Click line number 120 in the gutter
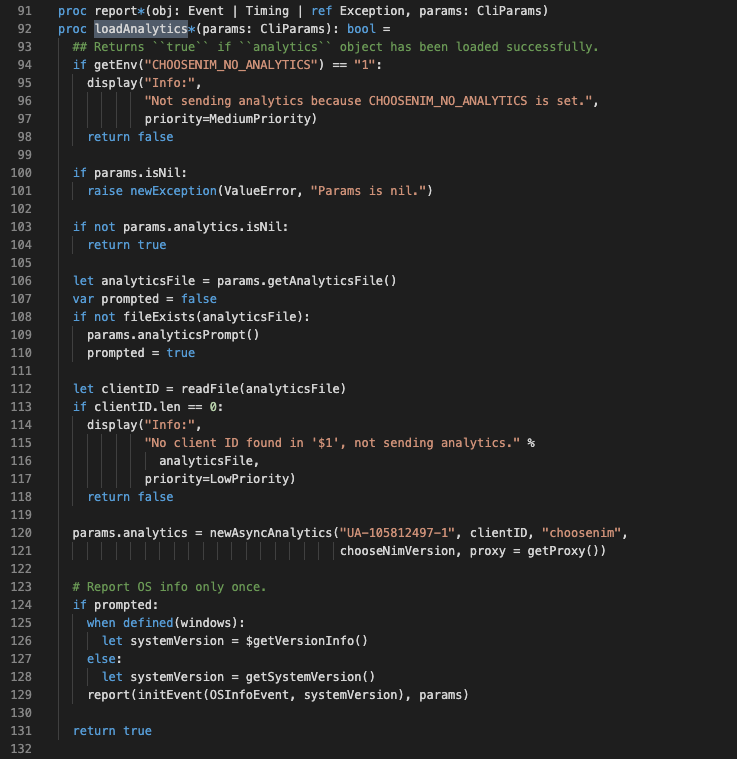737x759 pixels. pos(21,533)
